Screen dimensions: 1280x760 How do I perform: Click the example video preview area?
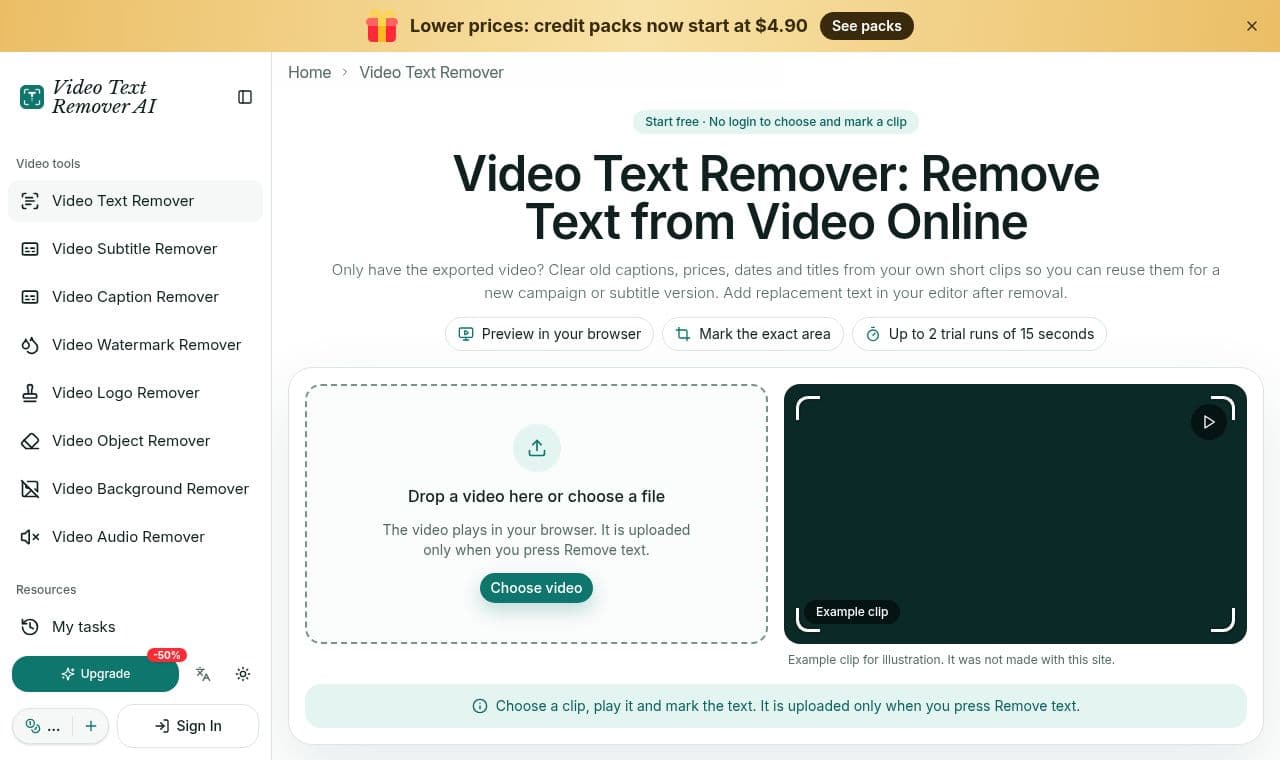pyautogui.click(x=1015, y=514)
